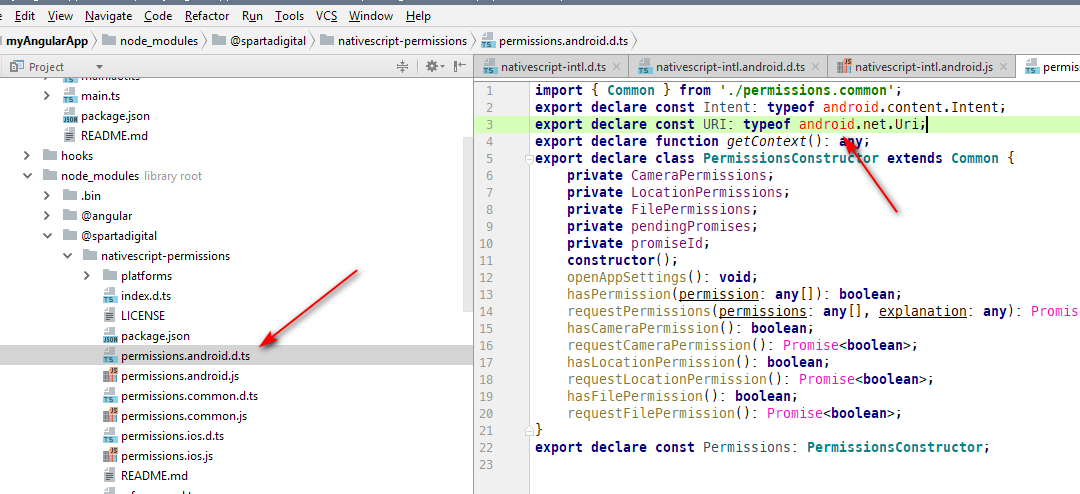Click 'getContext' function name in editor
Image resolution: width=1080 pixels, height=494 pixels.
(767, 142)
